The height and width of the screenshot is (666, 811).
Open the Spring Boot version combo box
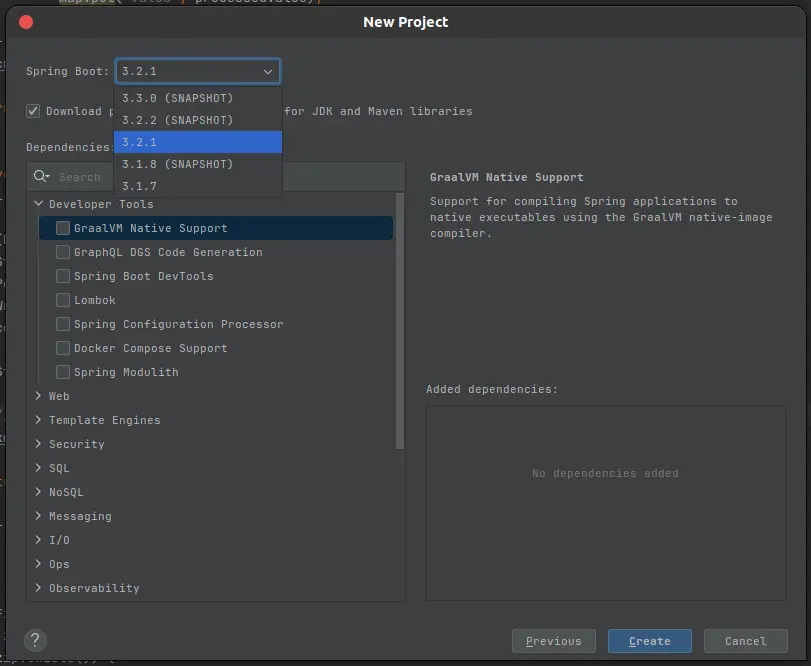(198, 71)
